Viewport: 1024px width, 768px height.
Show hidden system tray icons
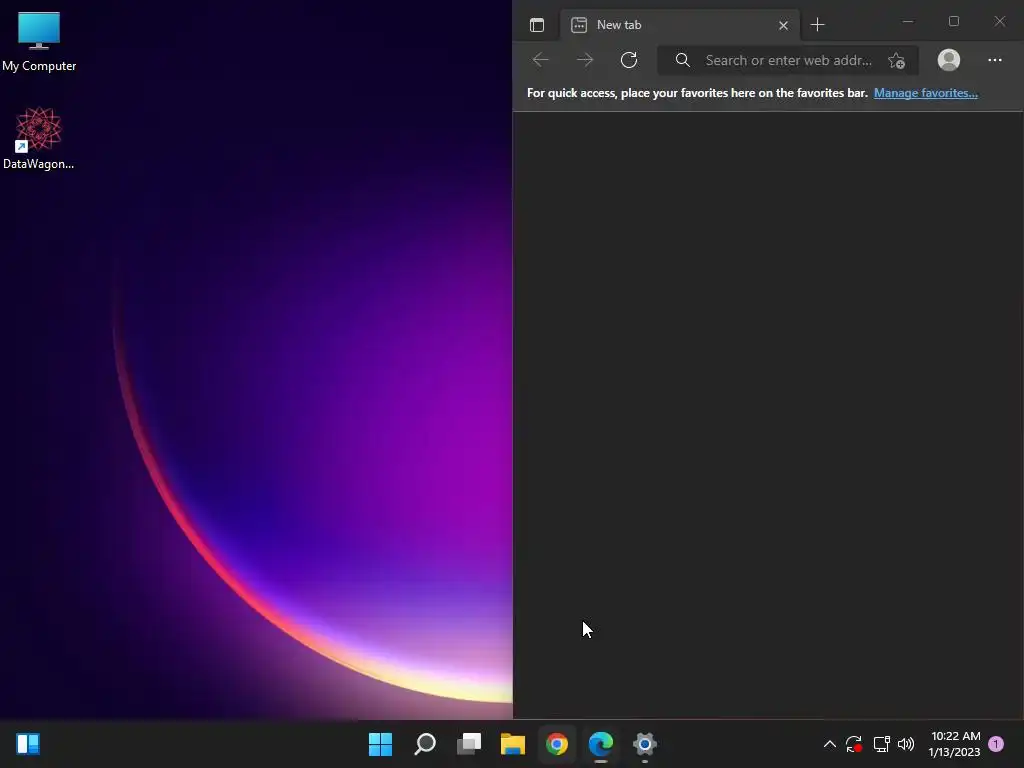click(829, 744)
